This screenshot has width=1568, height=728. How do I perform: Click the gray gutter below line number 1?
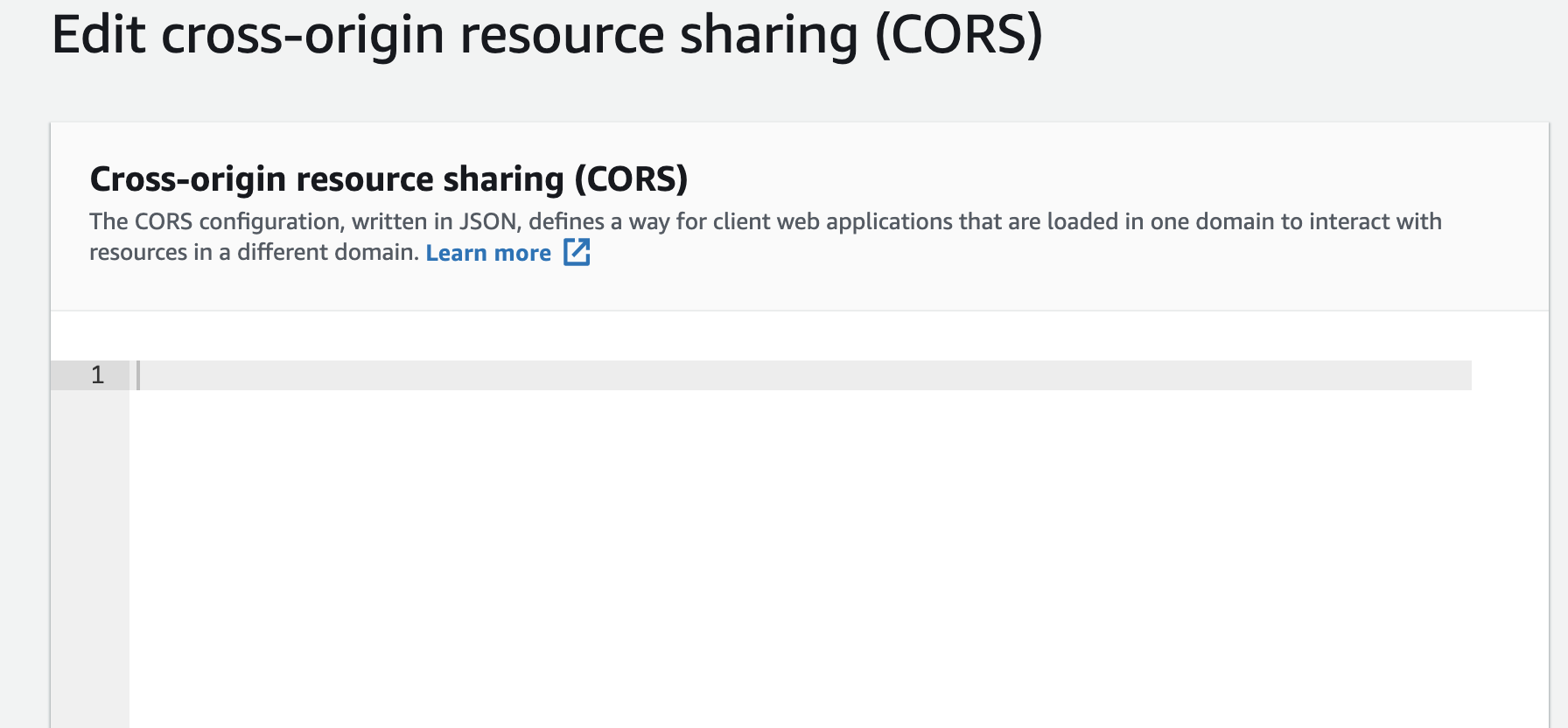[x=90, y=560]
